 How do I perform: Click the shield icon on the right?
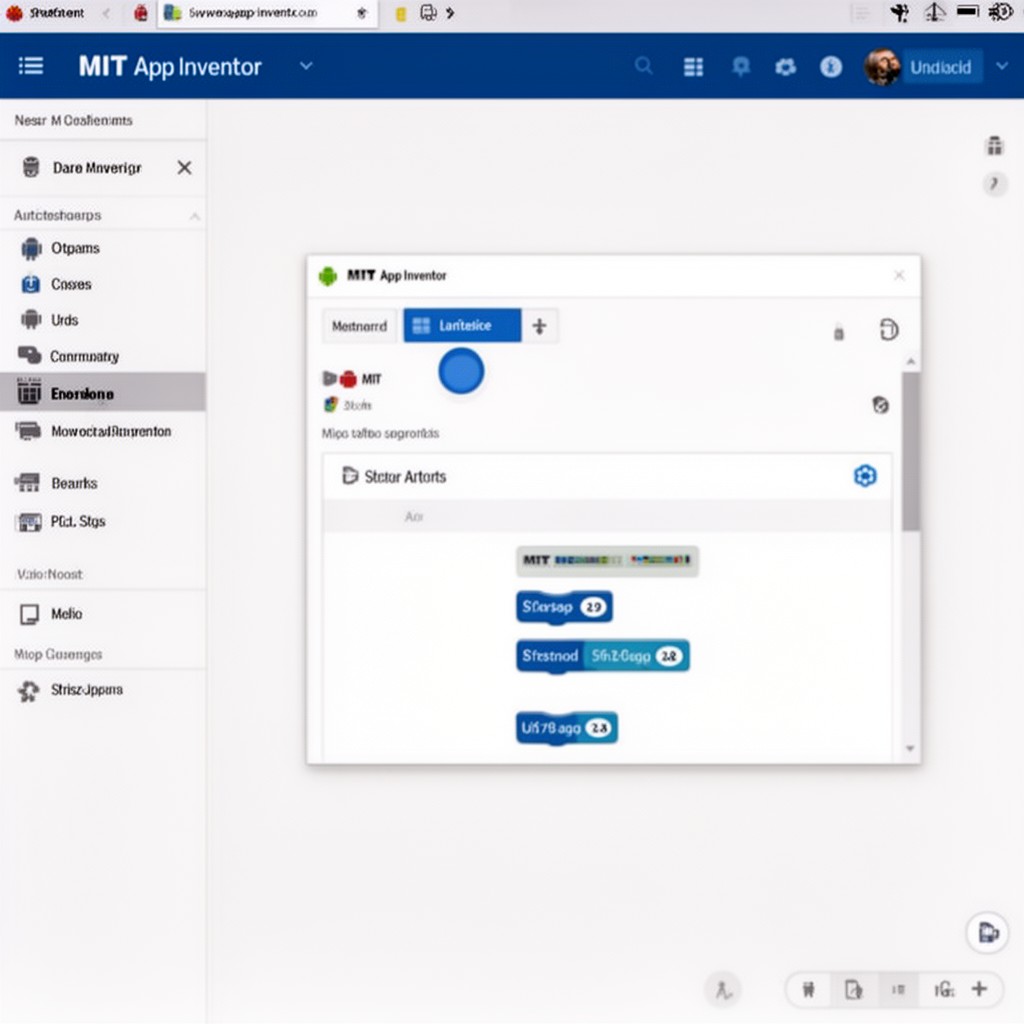(880, 405)
